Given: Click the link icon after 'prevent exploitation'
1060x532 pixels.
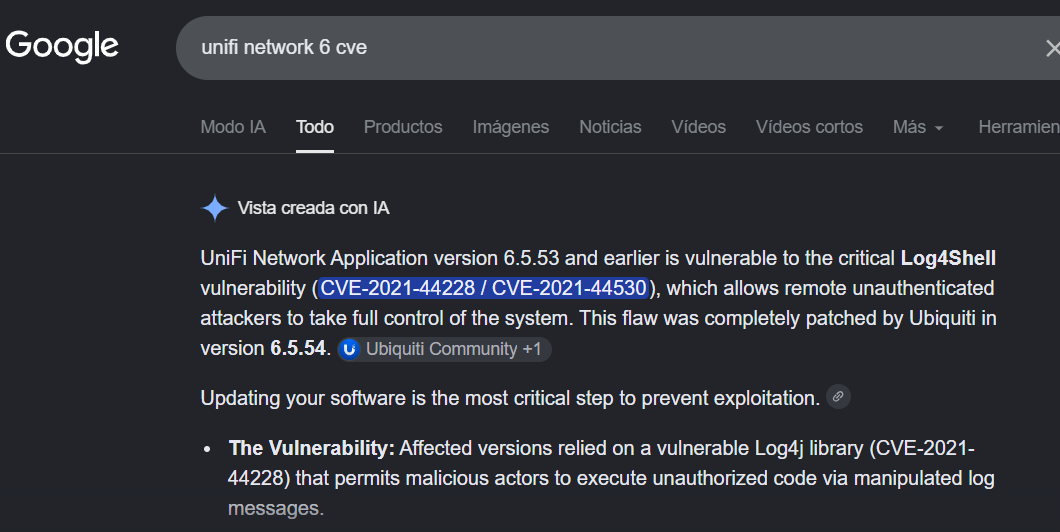Looking at the screenshot, I should pyautogui.click(x=838, y=397).
